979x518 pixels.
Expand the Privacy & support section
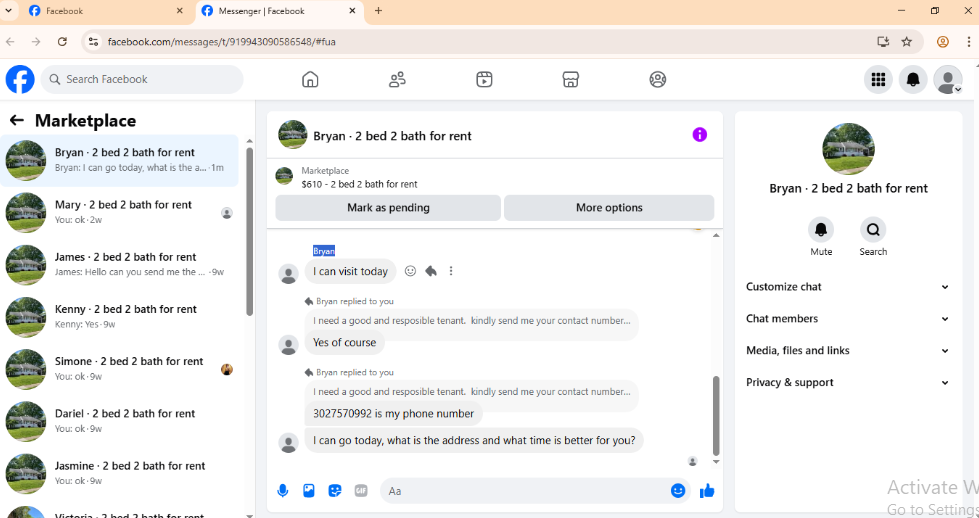click(848, 383)
